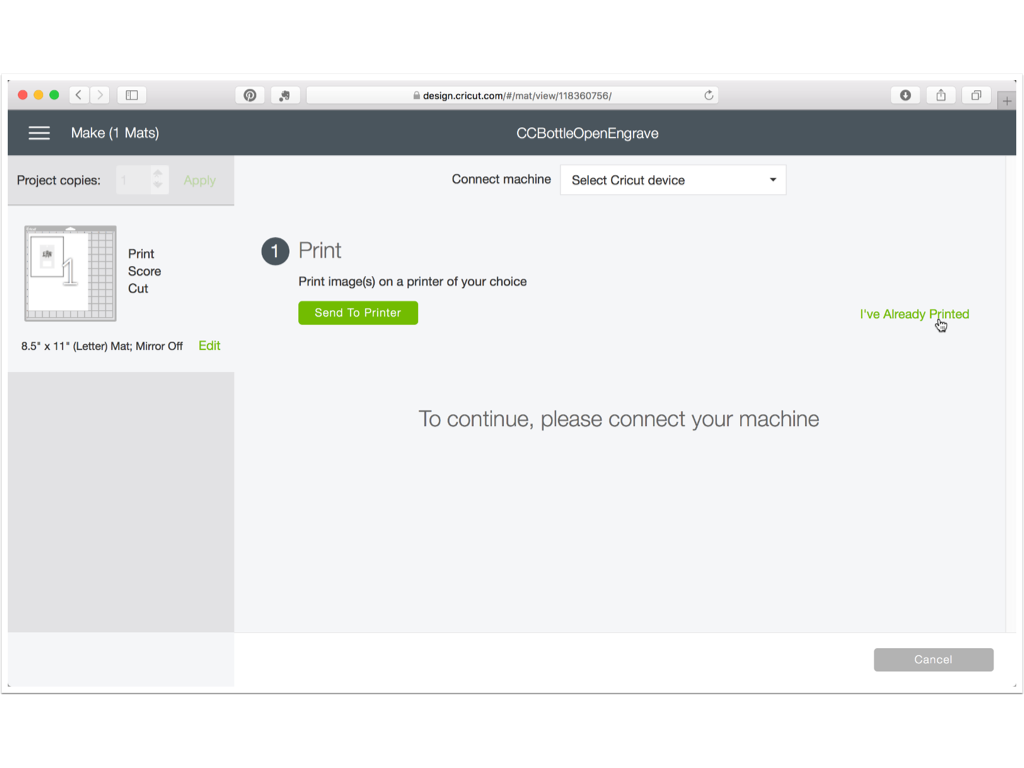
Task: Open a new tab with plus
Action: pyautogui.click(x=1006, y=101)
